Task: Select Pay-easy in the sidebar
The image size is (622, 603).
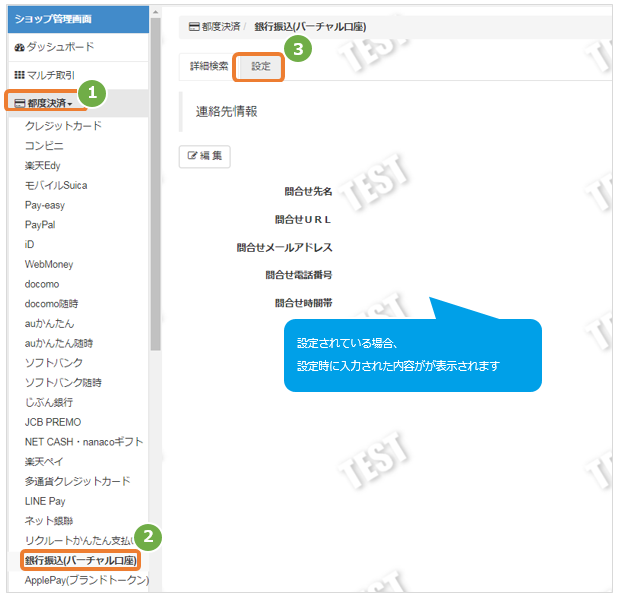Action: pyautogui.click(x=44, y=205)
